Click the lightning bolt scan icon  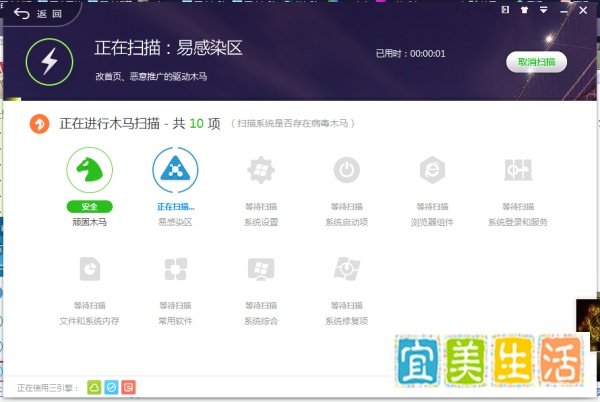(x=49, y=62)
